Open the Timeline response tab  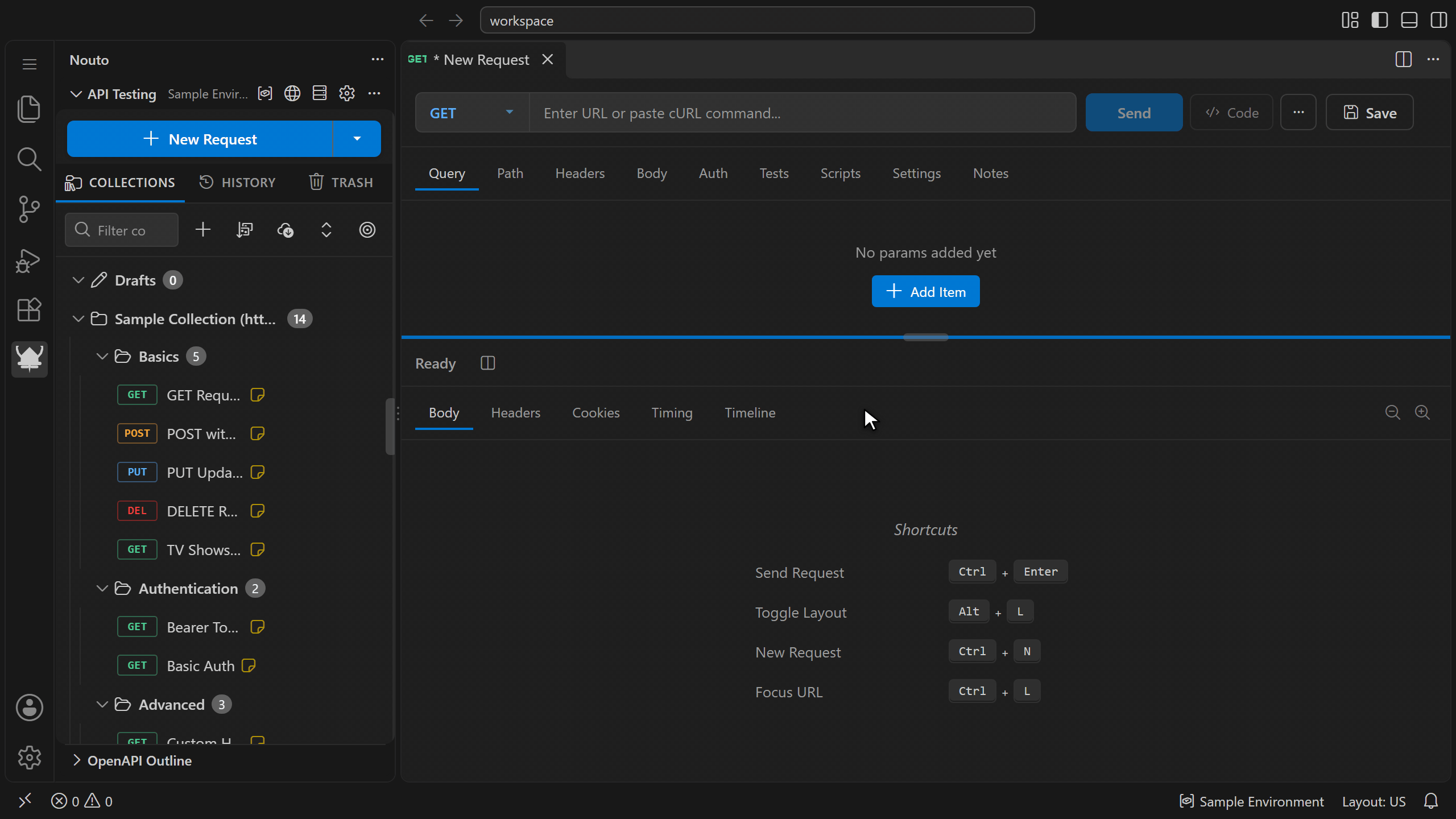[x=750, y=413]
